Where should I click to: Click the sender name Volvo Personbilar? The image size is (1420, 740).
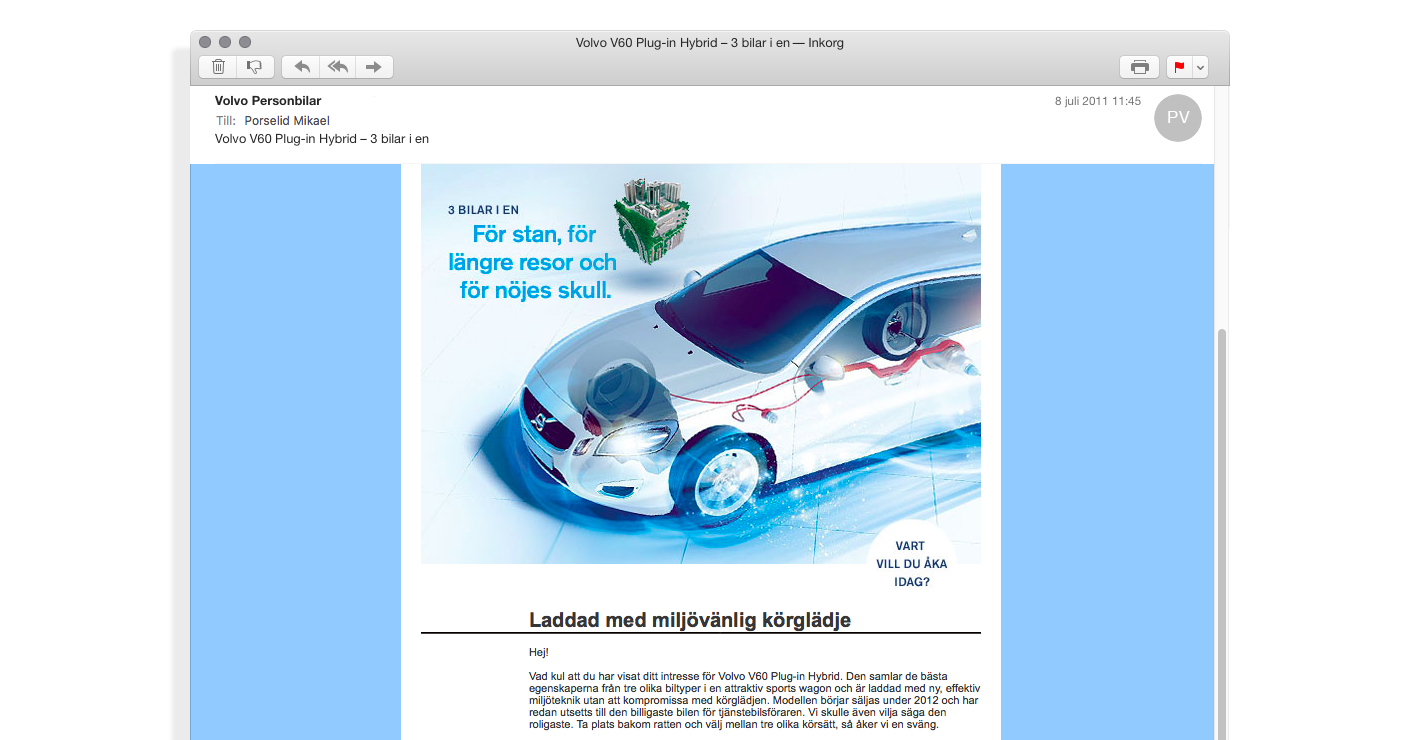(x=268, y=101)
